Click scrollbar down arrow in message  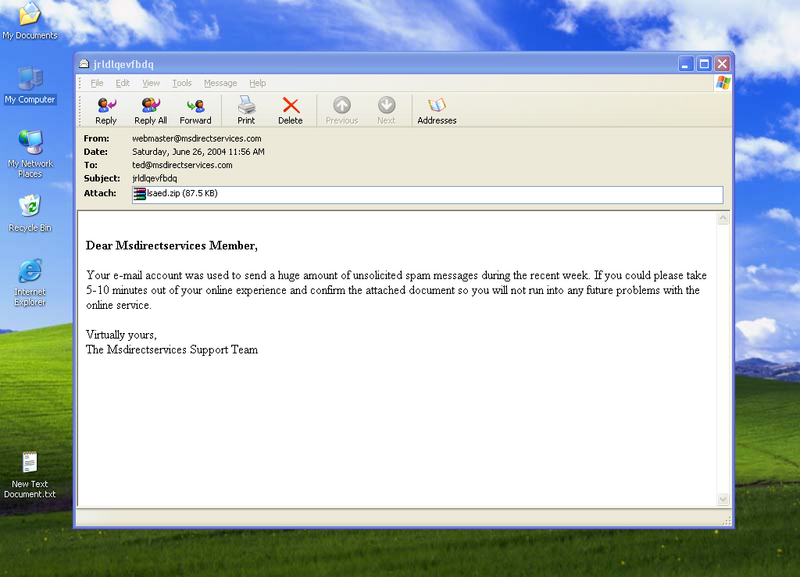pyautogui.click(x=723, y=499)
